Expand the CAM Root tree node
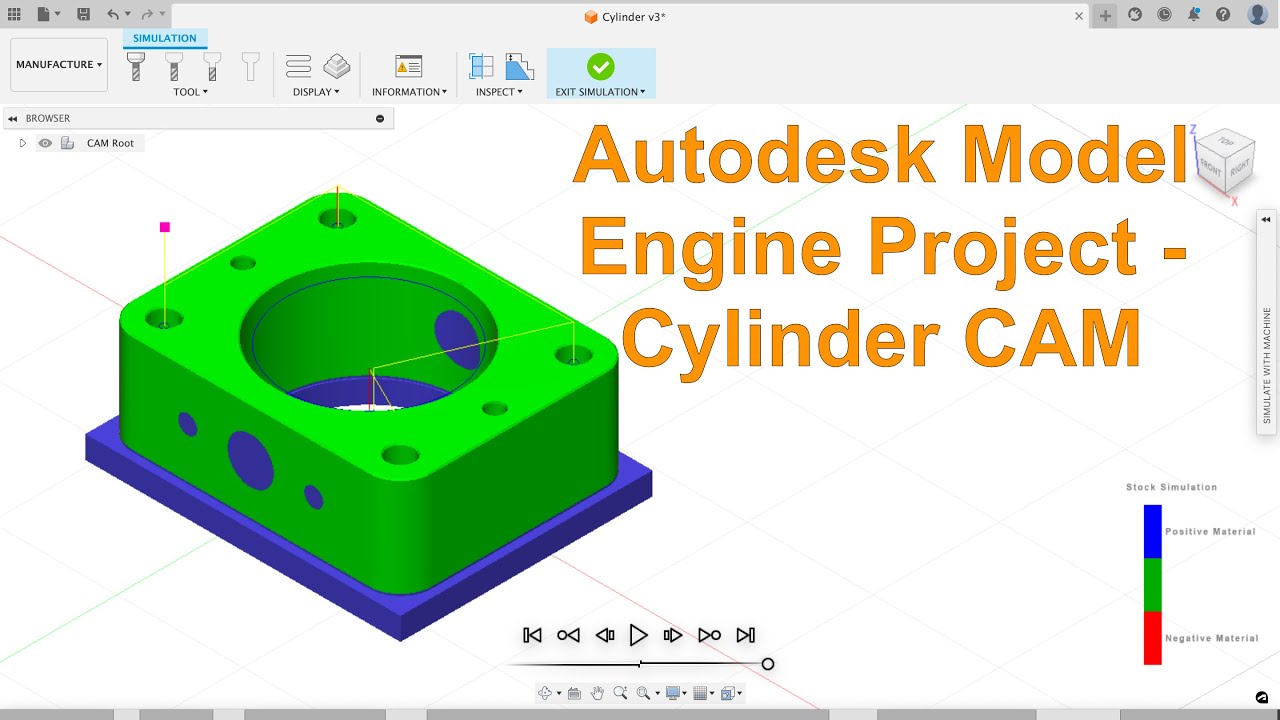 coord(23,143)
